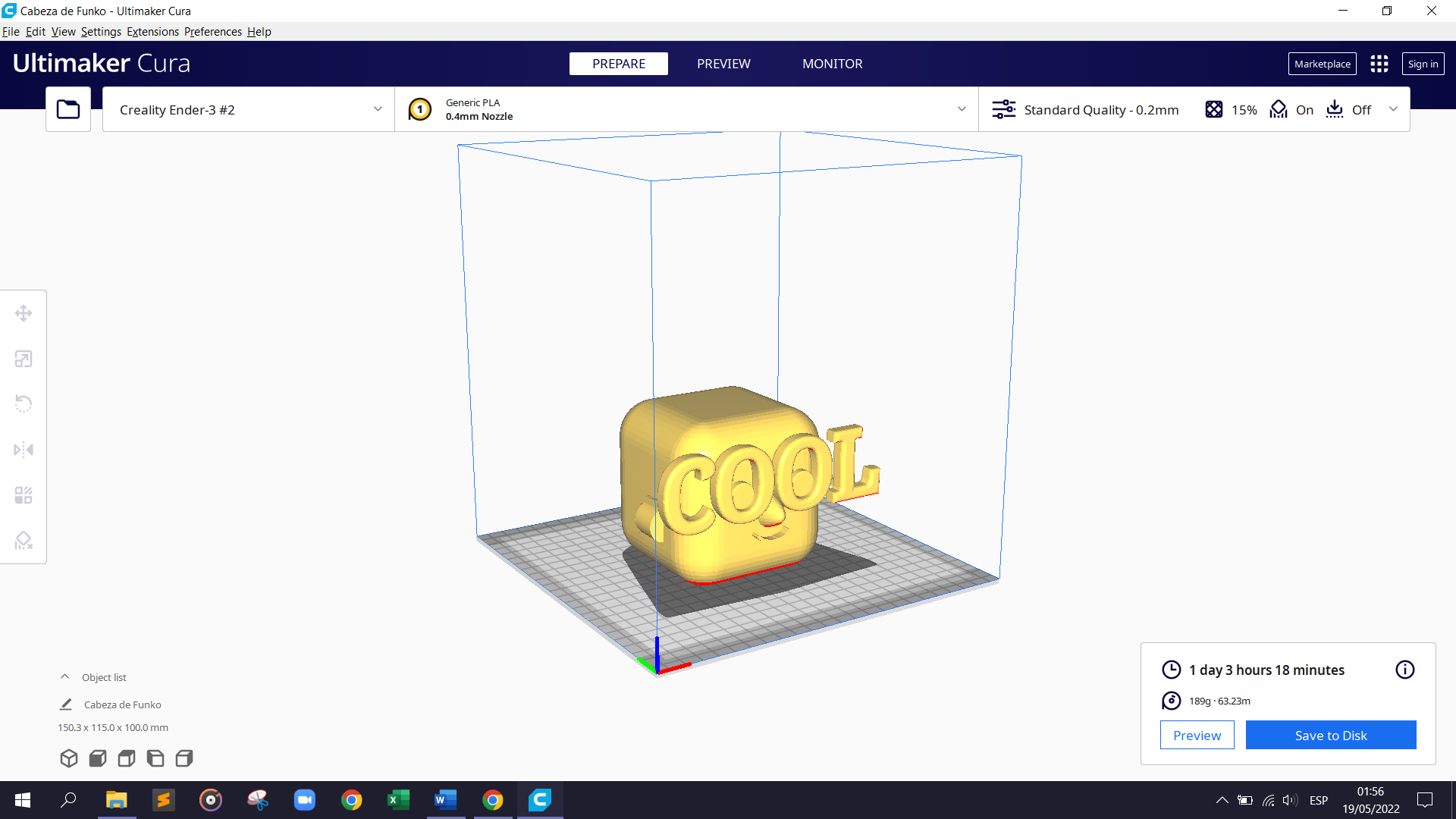The height and width of the screenshot is (819, 1456).
Task: Select the Move tool in left toolbar
Action: coord(24,313)
